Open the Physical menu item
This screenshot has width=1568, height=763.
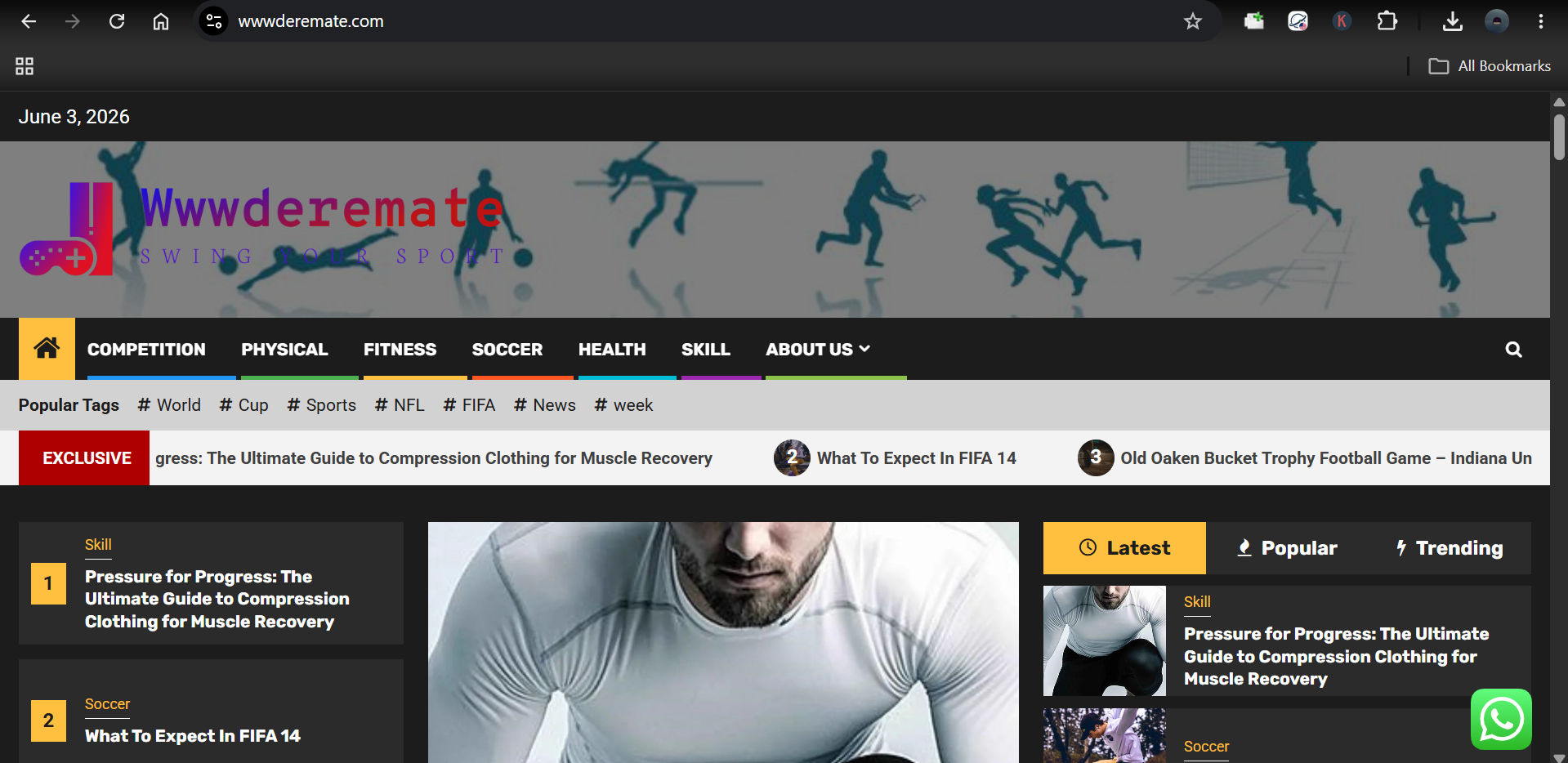pos(284,350)
